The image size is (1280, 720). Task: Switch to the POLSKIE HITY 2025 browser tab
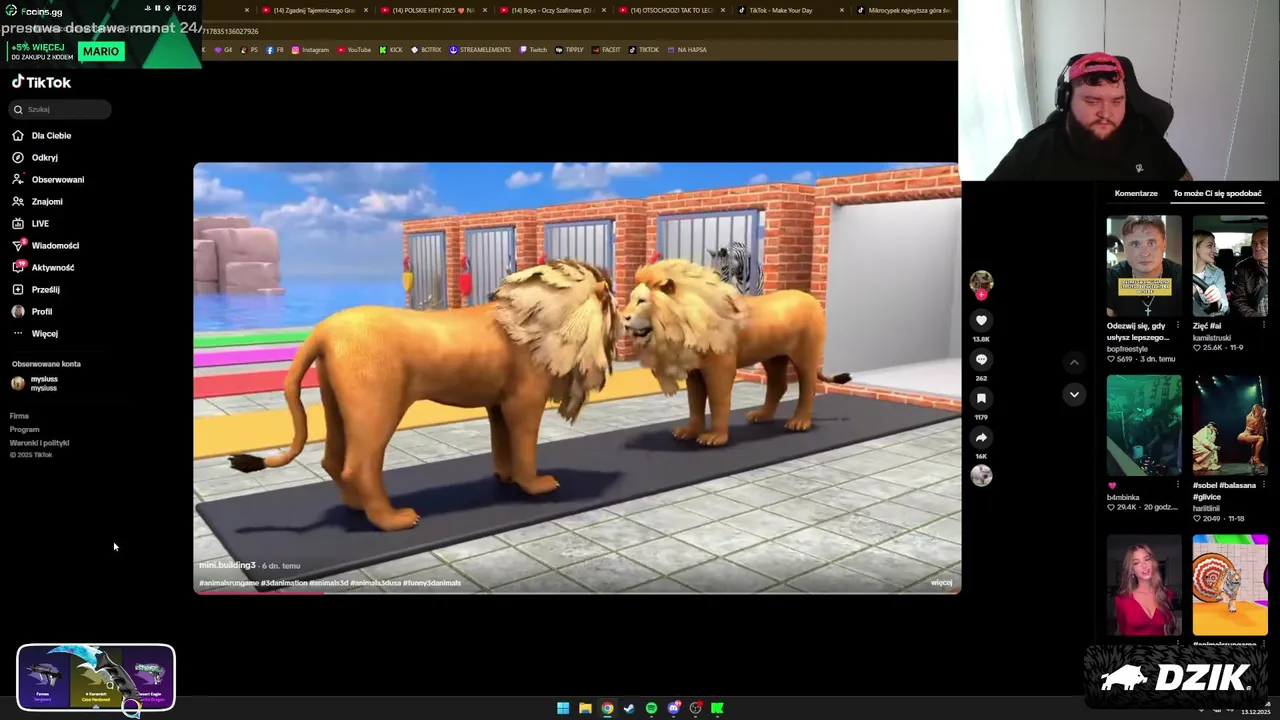tap(432, 10)
